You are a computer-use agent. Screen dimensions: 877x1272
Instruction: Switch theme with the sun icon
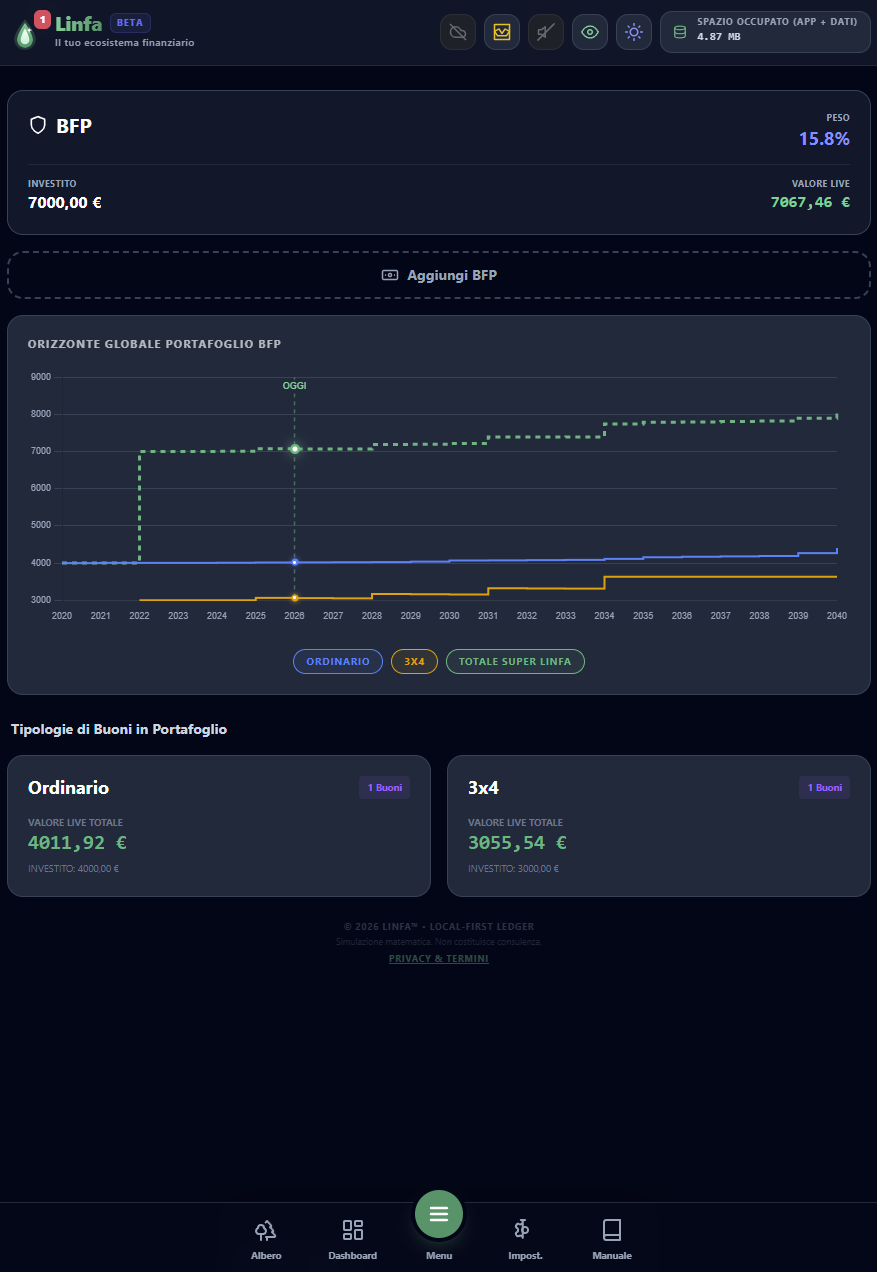(634, 32)
